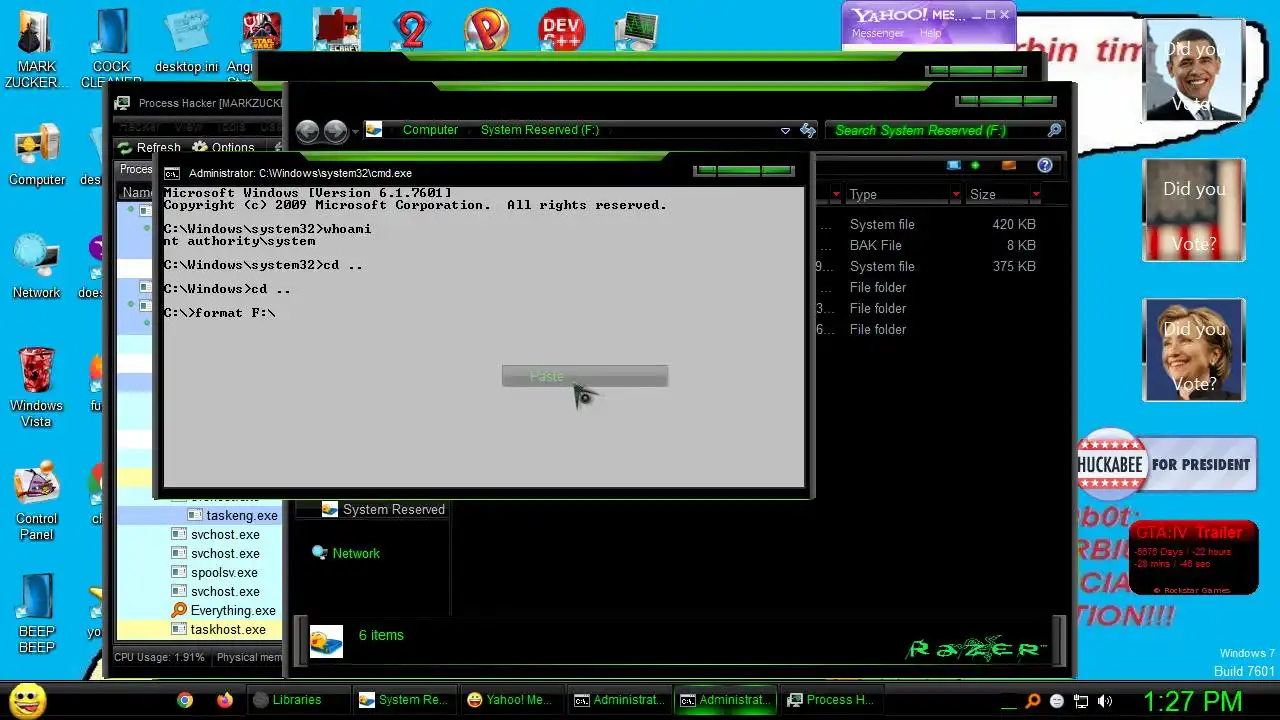Click the Dev-C++ desktop icon
Image resolution: width=1280 pixels, height=720 pixels.
click(561, 30)
